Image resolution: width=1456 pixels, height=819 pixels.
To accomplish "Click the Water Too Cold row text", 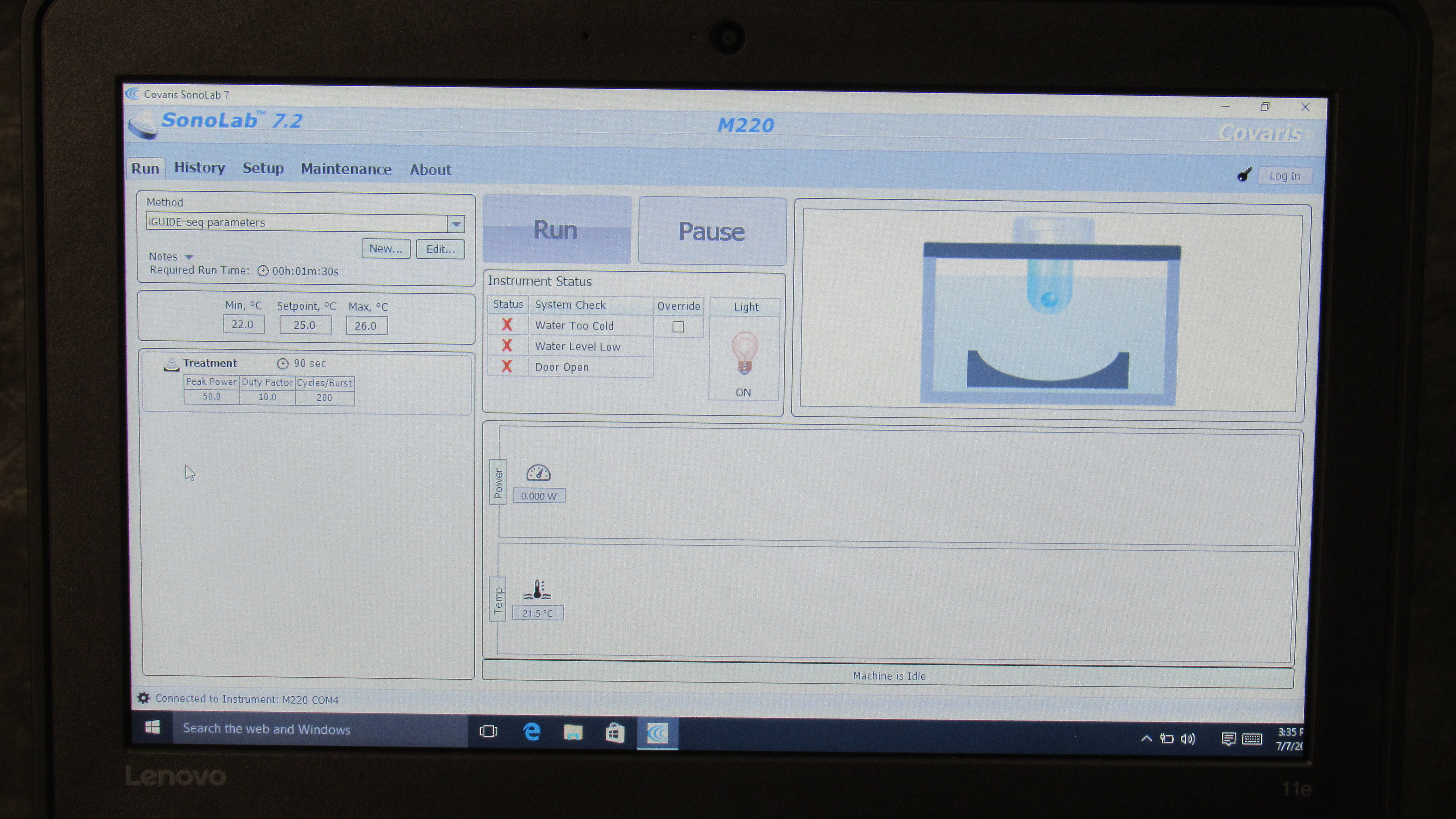I will pyautogui.click(x=574, y=325).
